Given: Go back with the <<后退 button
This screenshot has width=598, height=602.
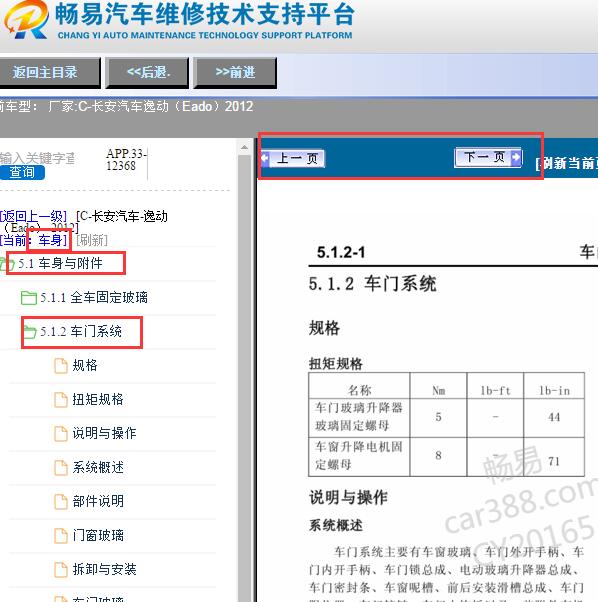Looking at the screenshot, I should (x=147, y=73).
